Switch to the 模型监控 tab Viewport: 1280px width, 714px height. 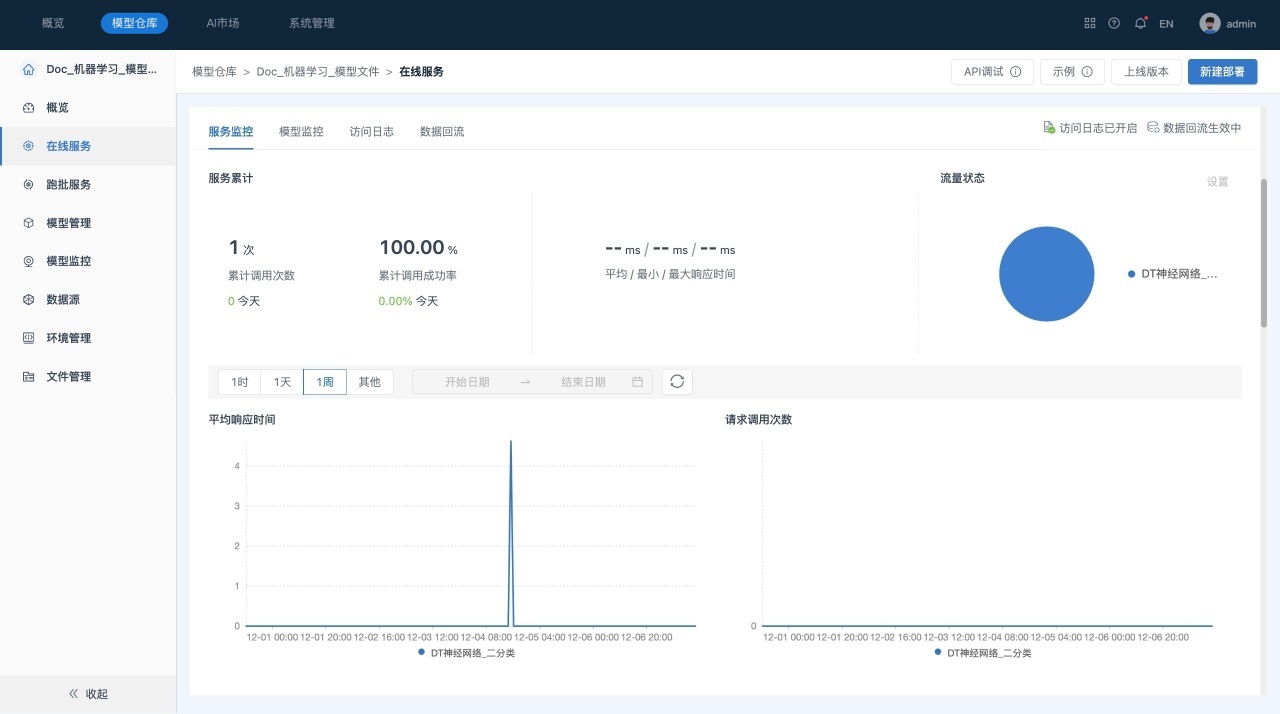[x=301, y=131]
